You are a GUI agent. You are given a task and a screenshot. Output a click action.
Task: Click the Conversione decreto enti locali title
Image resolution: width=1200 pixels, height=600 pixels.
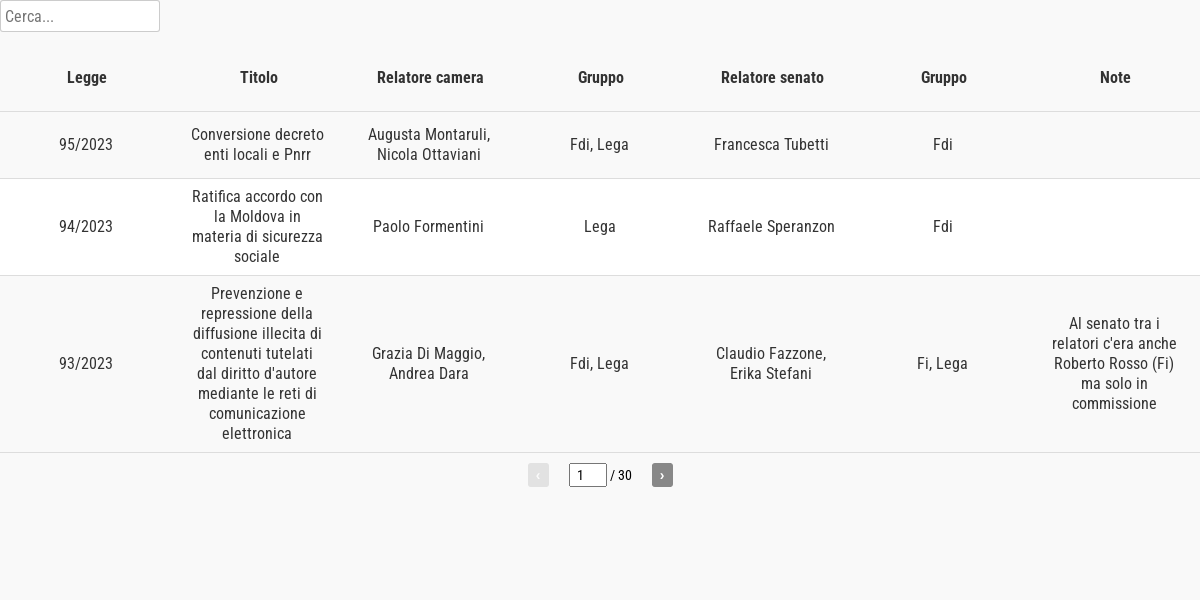tap(257, 145)
